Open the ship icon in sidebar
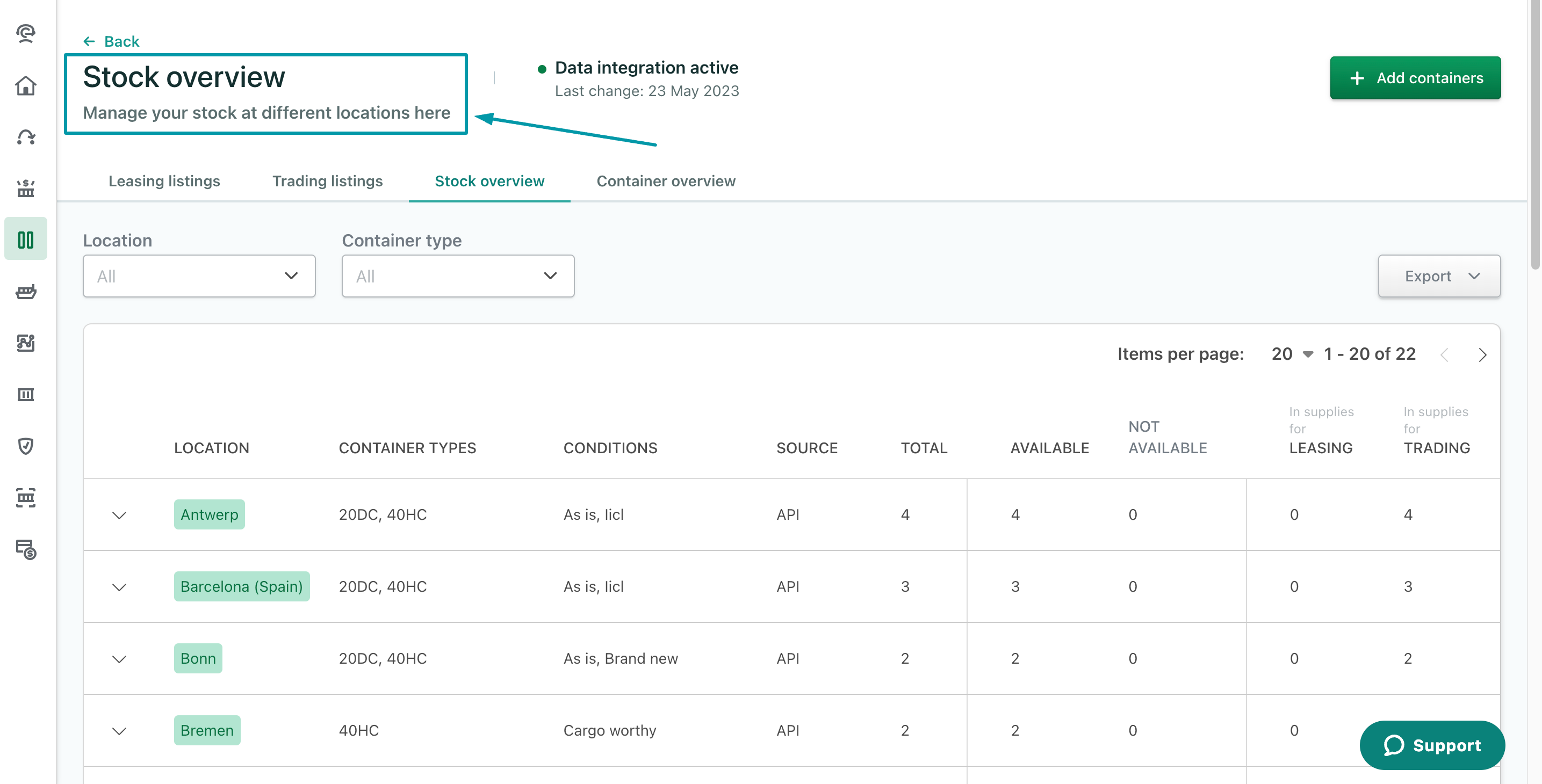This screenshot has height=784, width=1542. 26,292
